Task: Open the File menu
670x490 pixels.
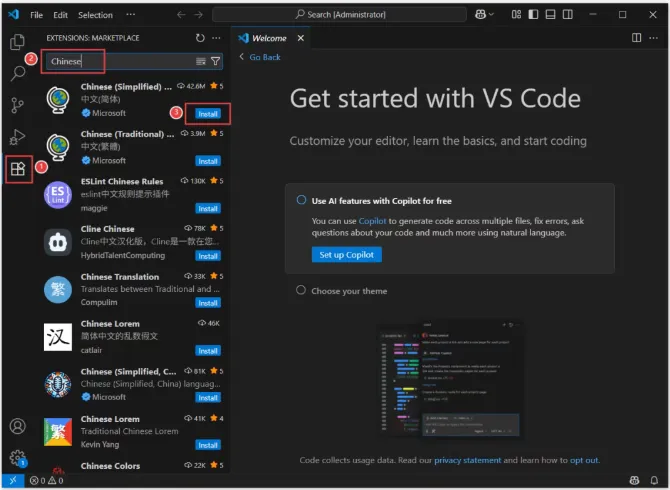Action: click(x=36, y=15)
